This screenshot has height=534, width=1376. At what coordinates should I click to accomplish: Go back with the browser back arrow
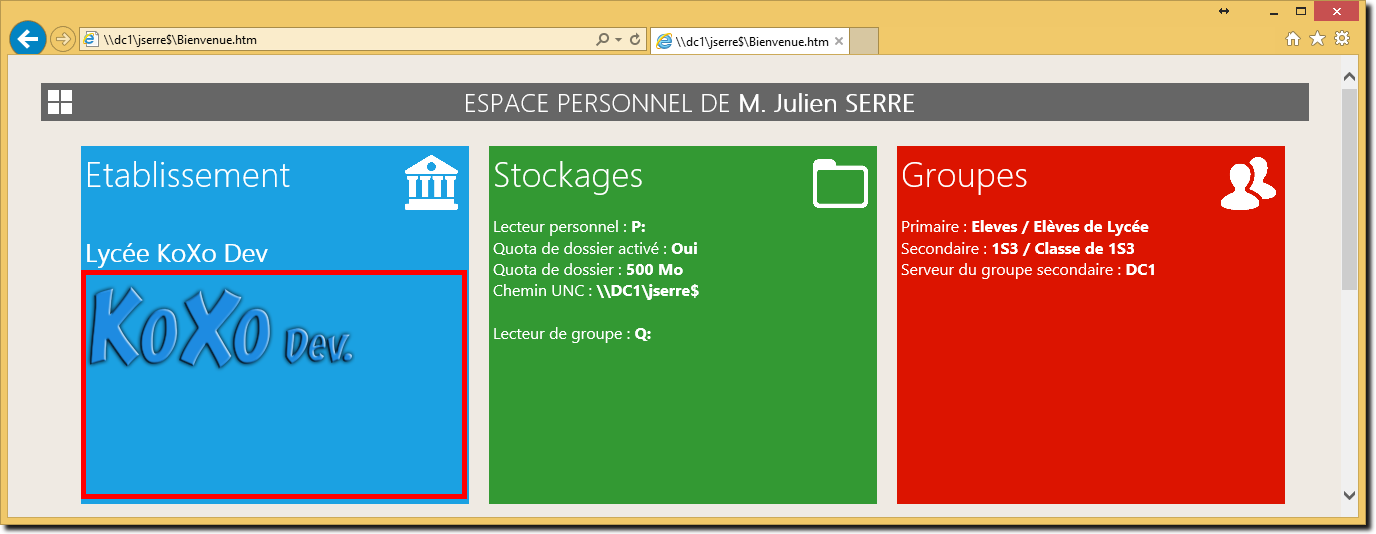(28, 39)
